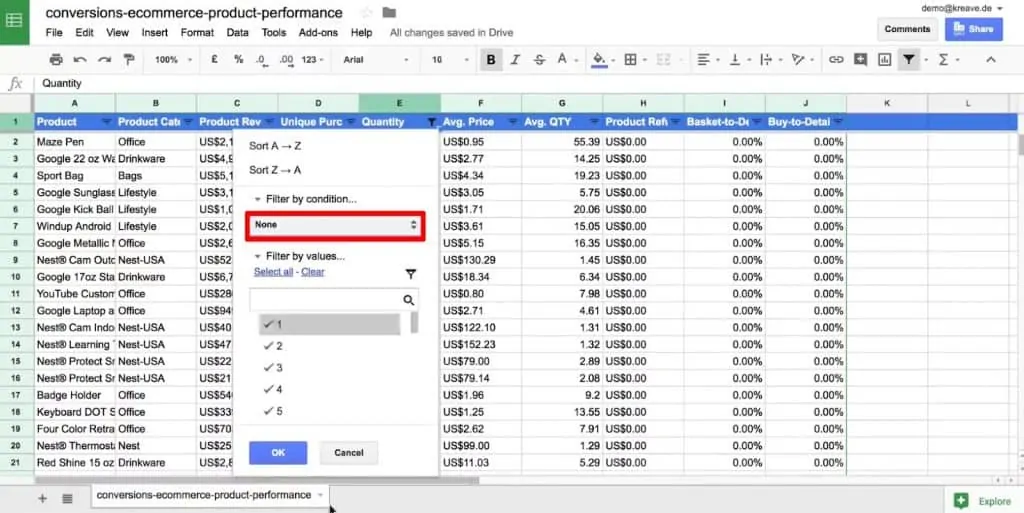This screenshot has width=1024, height=513.
Task: Open the account menu demo@kreave.de
Action: point(962,8)
